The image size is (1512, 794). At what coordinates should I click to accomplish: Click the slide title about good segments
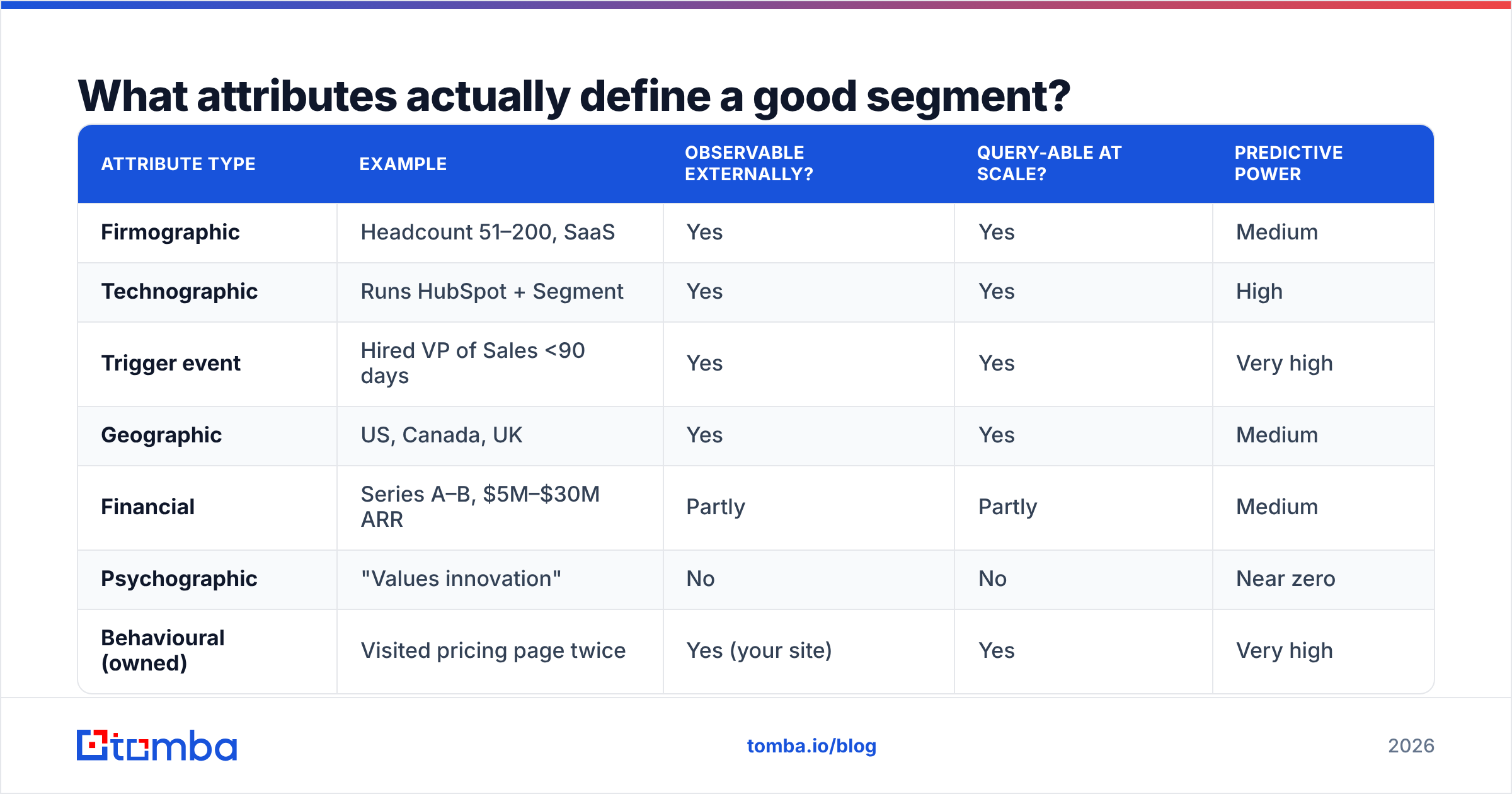tap(574, 96)
